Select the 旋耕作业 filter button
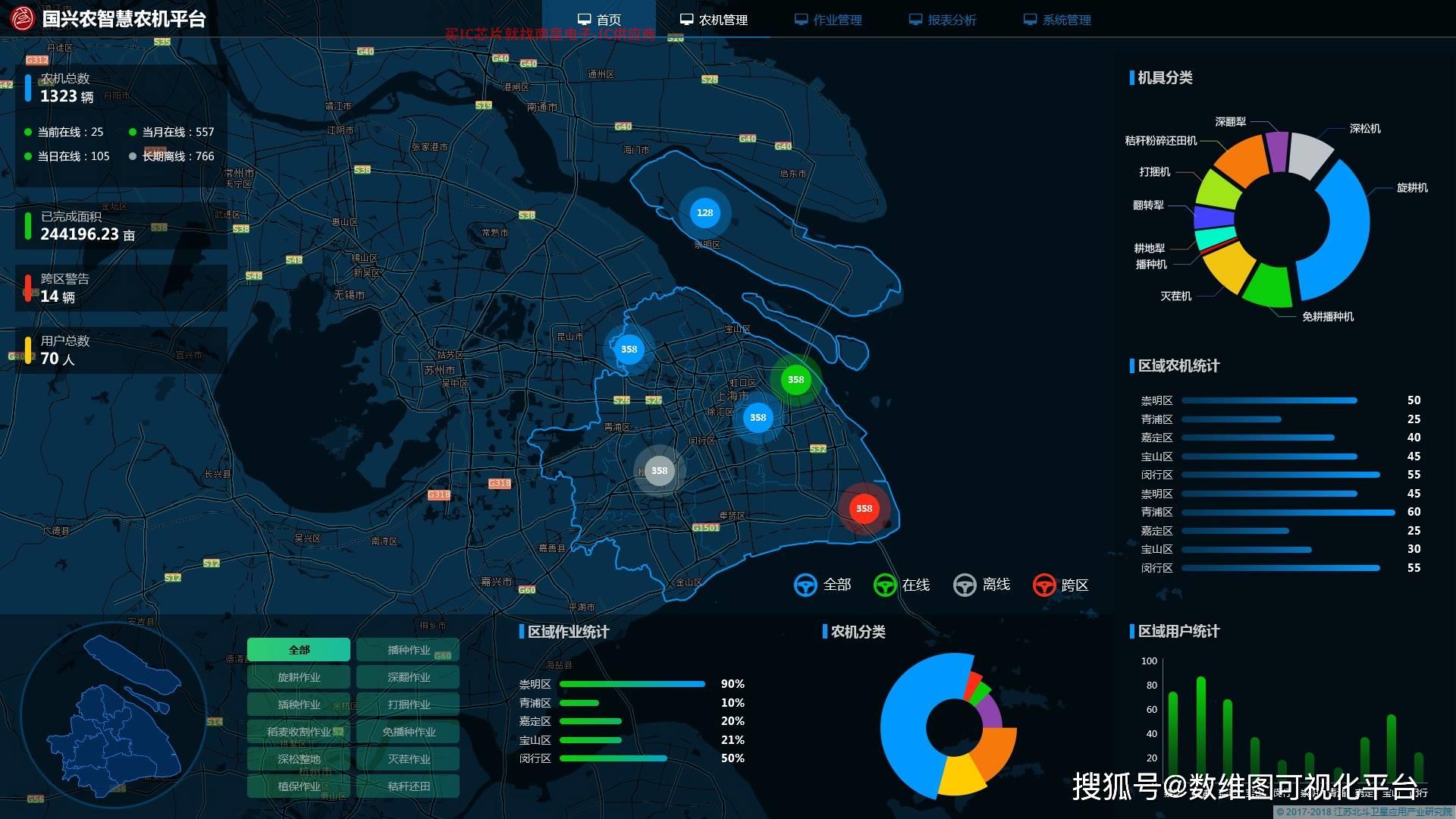 [299, 677]
